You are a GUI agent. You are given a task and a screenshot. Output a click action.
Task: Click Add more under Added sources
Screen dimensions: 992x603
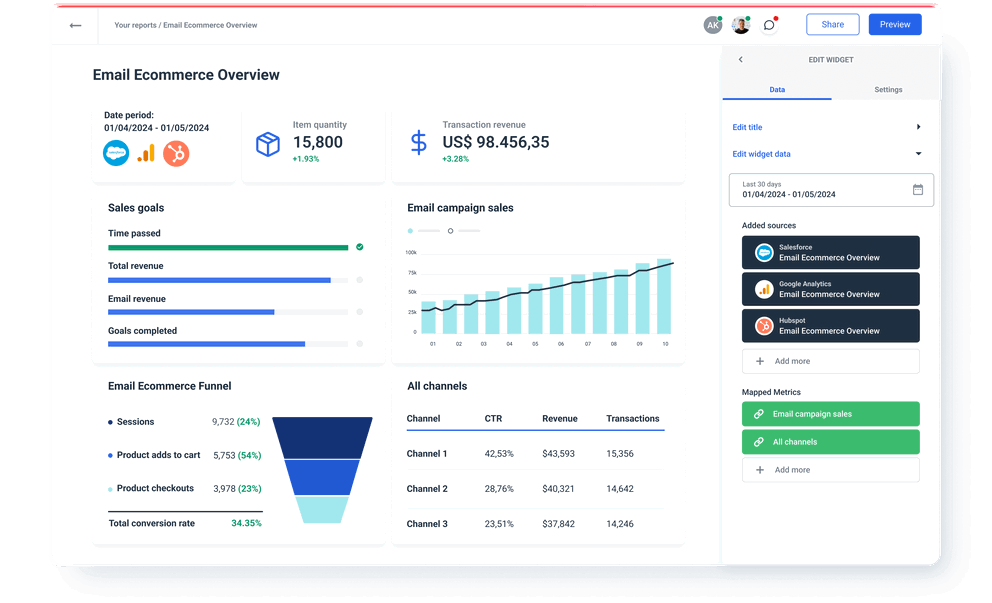coord(831,360)
